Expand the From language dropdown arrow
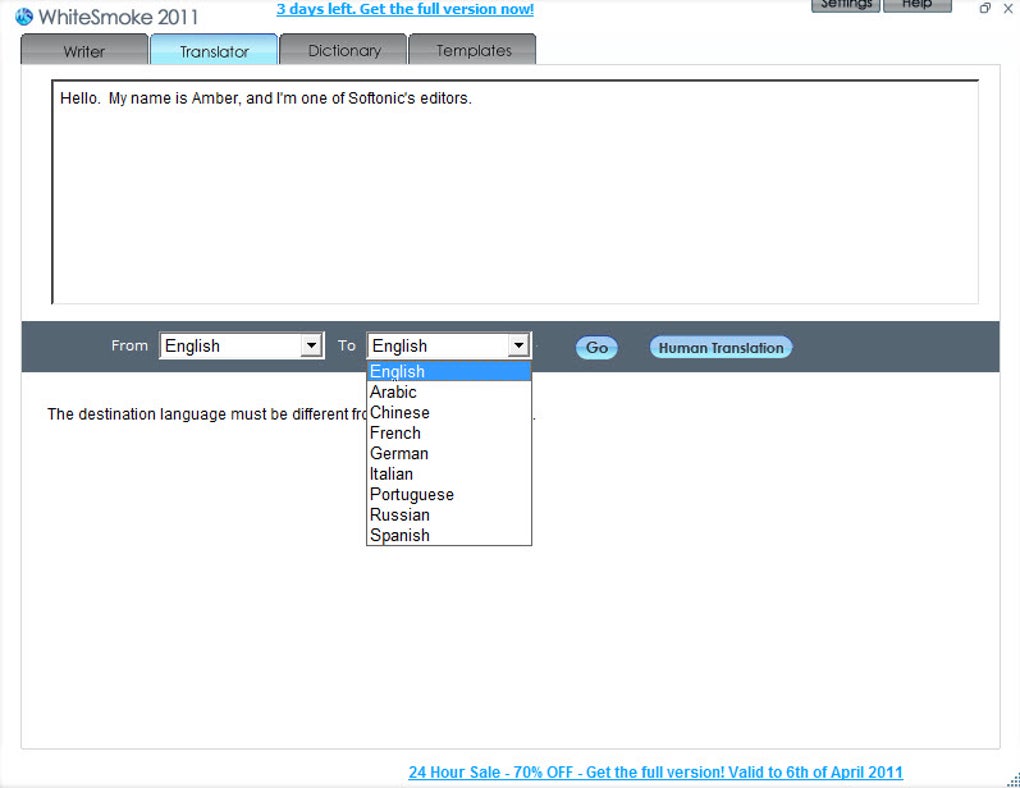 point(312,346)
